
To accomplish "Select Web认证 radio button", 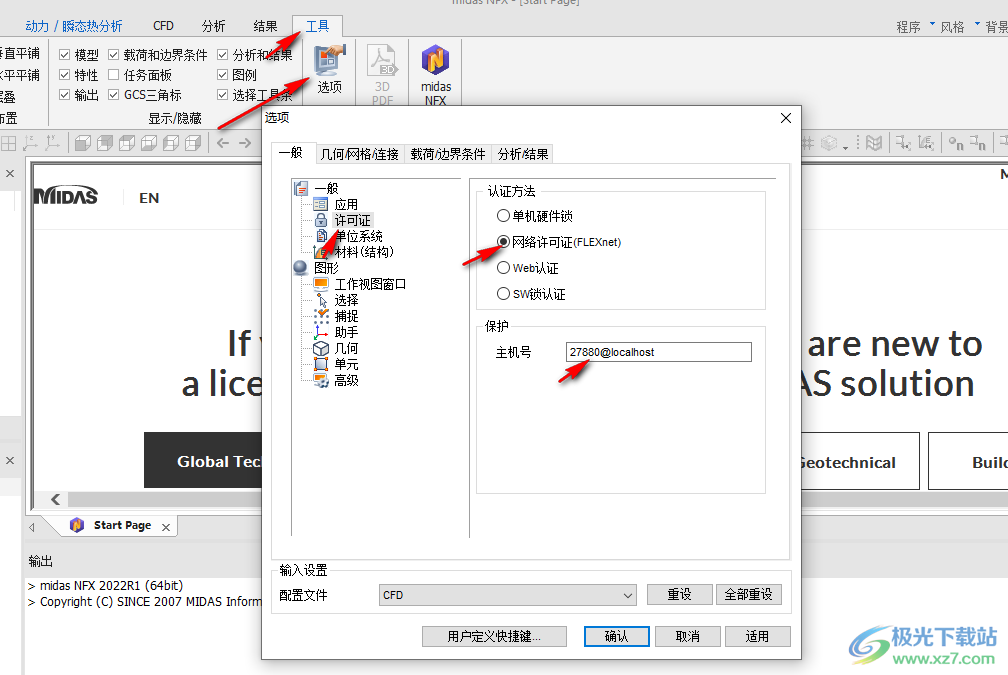I will [503, 267].
